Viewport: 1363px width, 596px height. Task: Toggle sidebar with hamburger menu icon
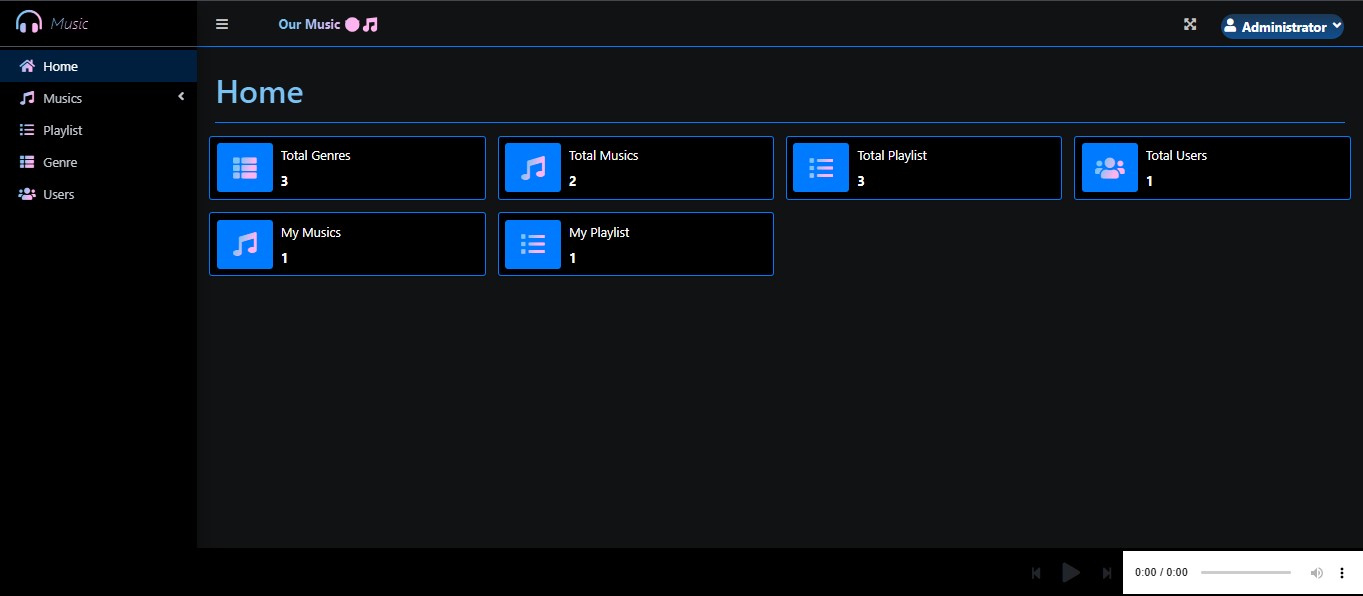pyautogui.click(x=222, y=24)
